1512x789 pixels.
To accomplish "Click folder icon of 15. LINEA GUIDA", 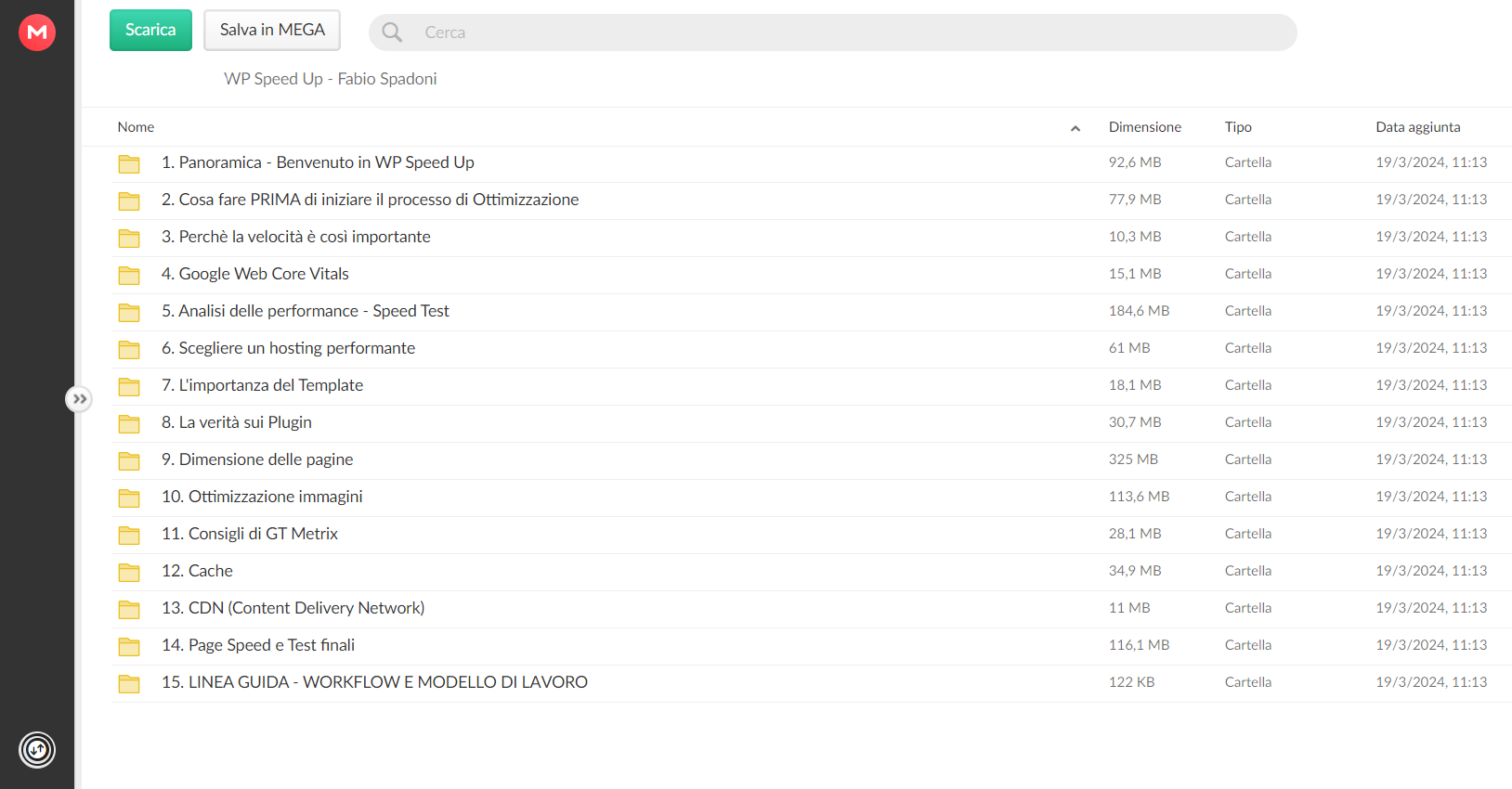I will [x=129, y=684].
